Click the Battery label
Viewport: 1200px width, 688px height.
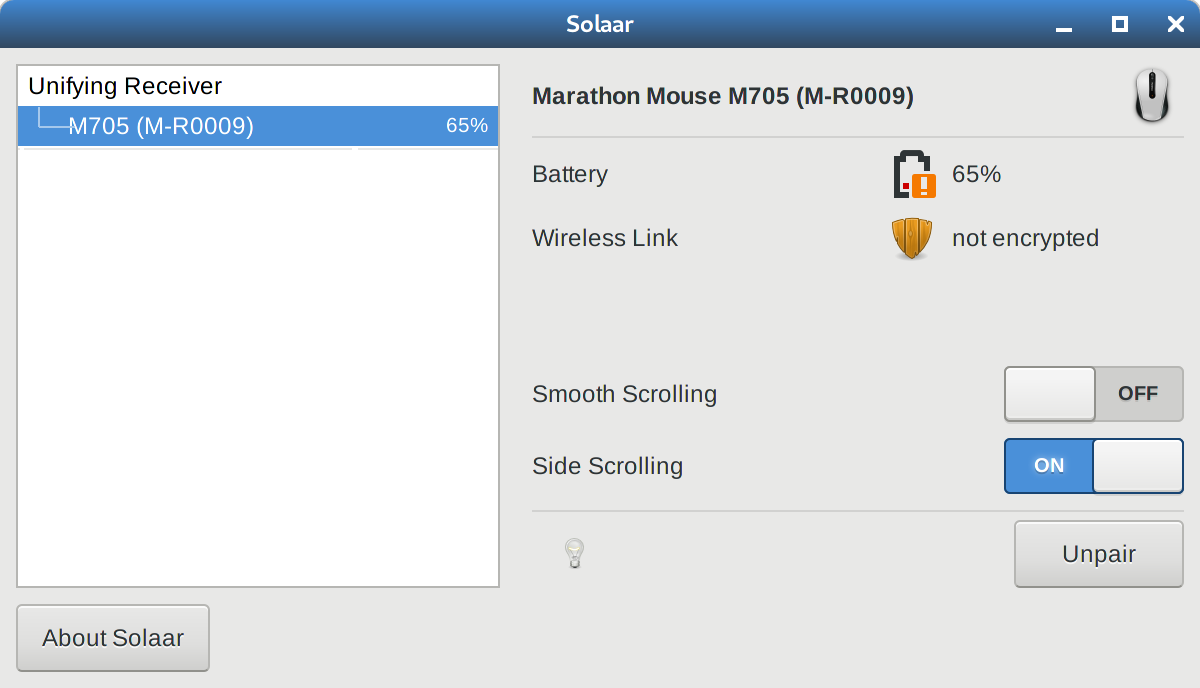[x=570, y=174]
